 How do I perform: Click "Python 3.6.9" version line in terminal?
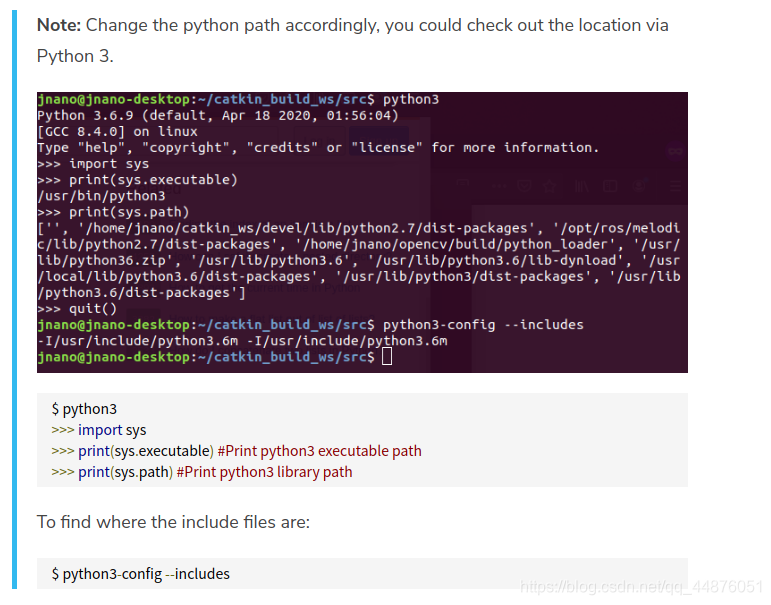(x=218, y=116)
